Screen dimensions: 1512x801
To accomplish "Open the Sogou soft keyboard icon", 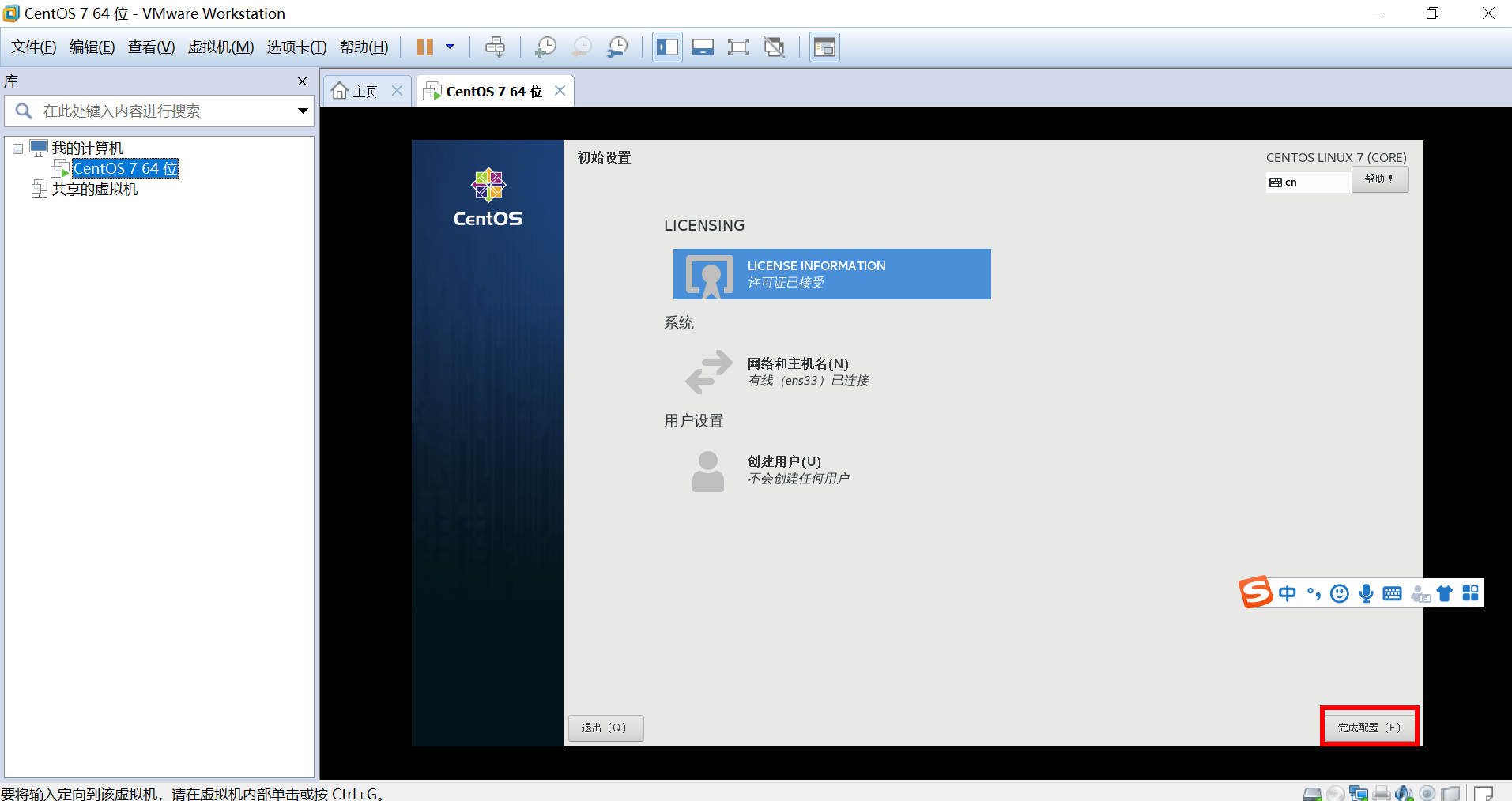I will click(1393, 593).
